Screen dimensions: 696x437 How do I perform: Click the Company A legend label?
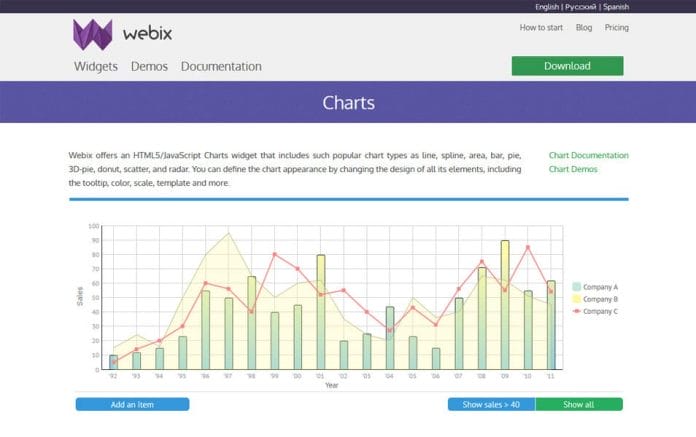[600, 287]
